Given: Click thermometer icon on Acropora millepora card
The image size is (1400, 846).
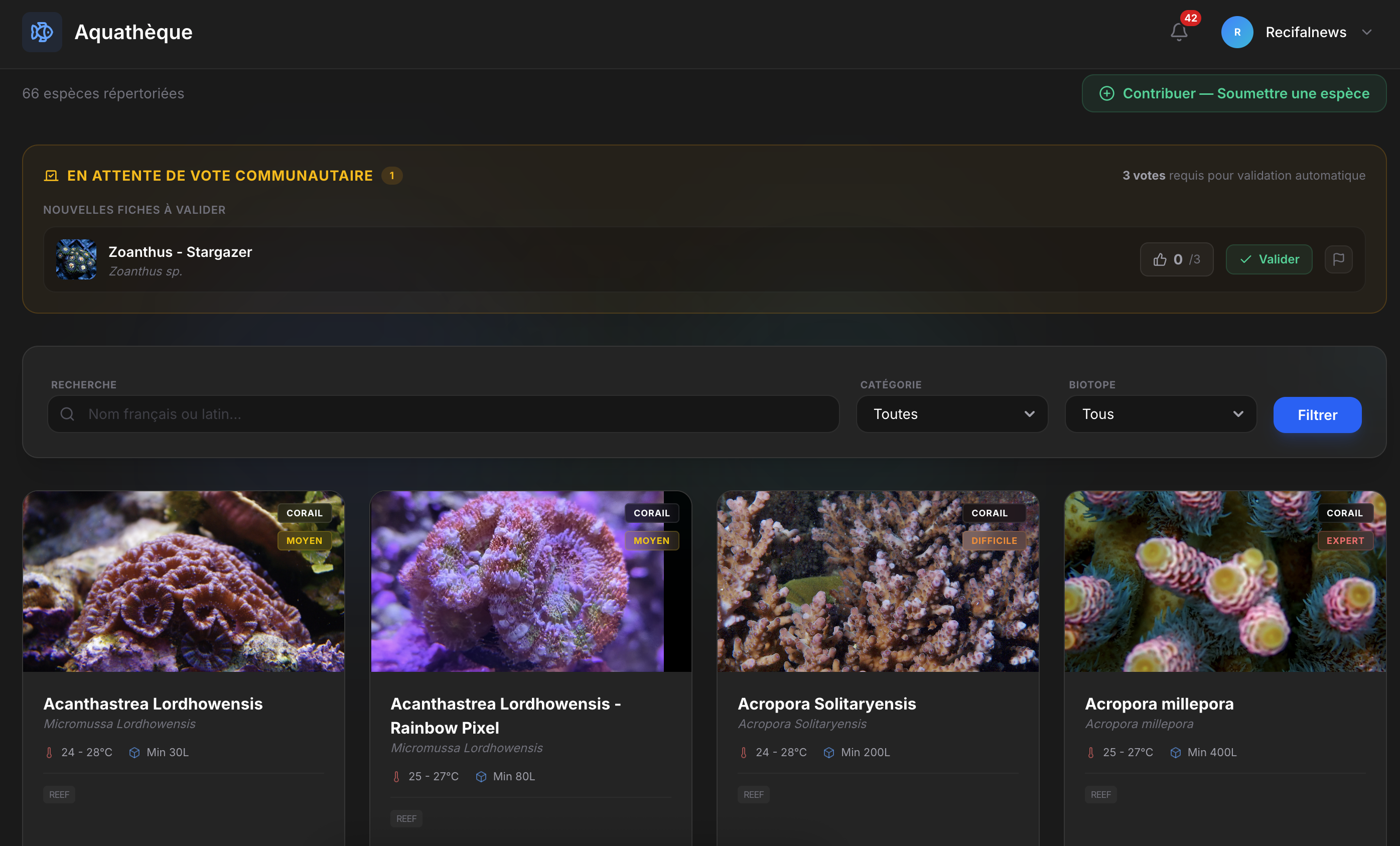Looking at the screenshot, I should coord(1090,752).
